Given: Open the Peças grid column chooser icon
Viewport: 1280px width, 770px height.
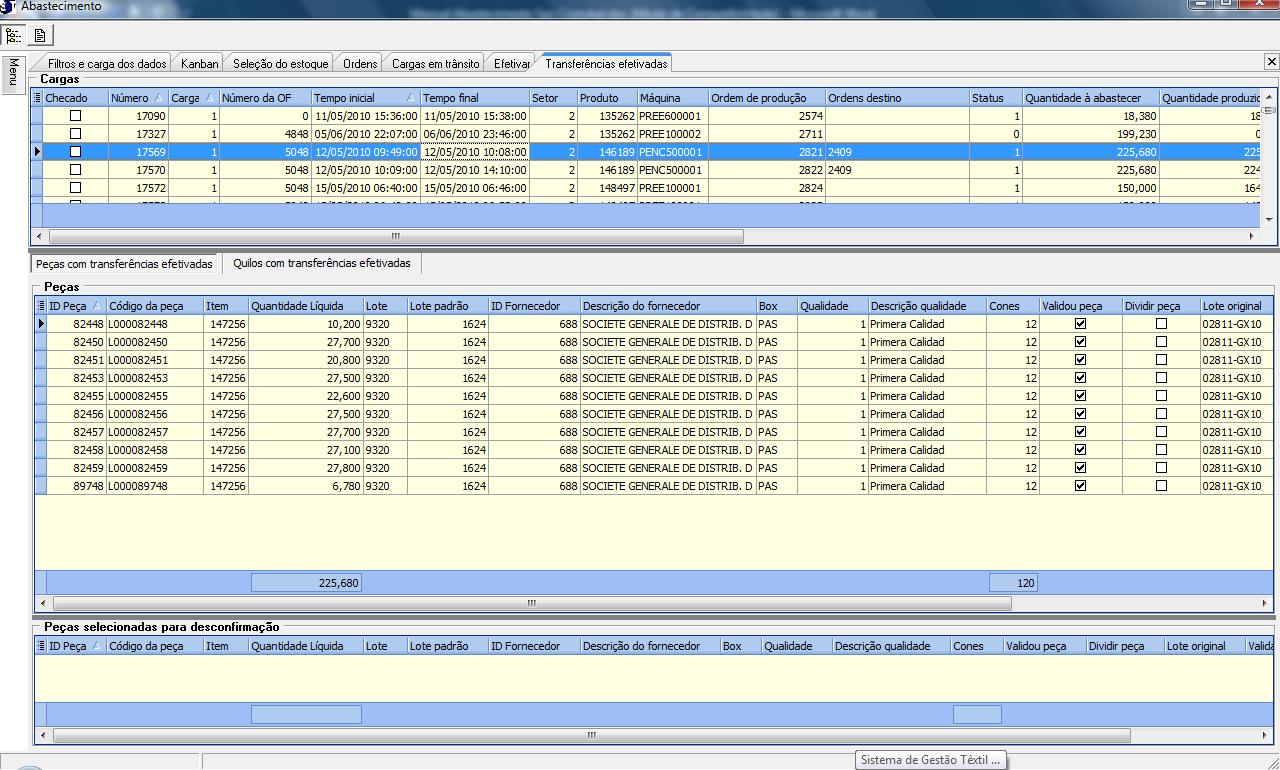Looking at the screenshot, I should click(41, 306).
